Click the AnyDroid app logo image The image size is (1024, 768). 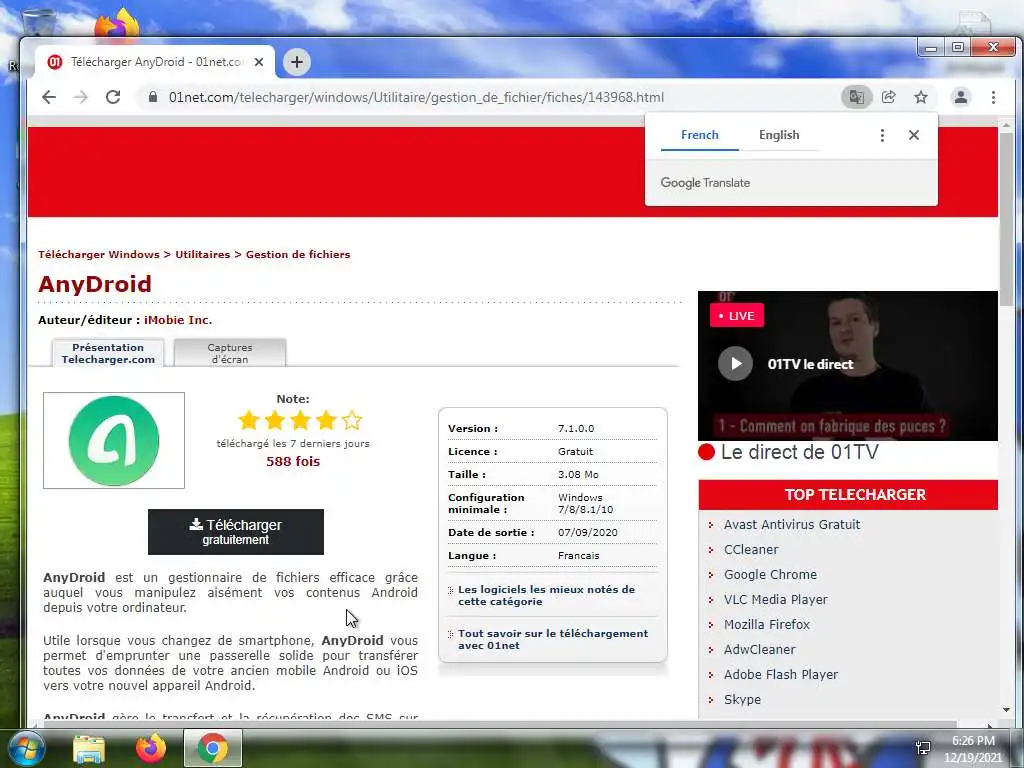(114, 440)
